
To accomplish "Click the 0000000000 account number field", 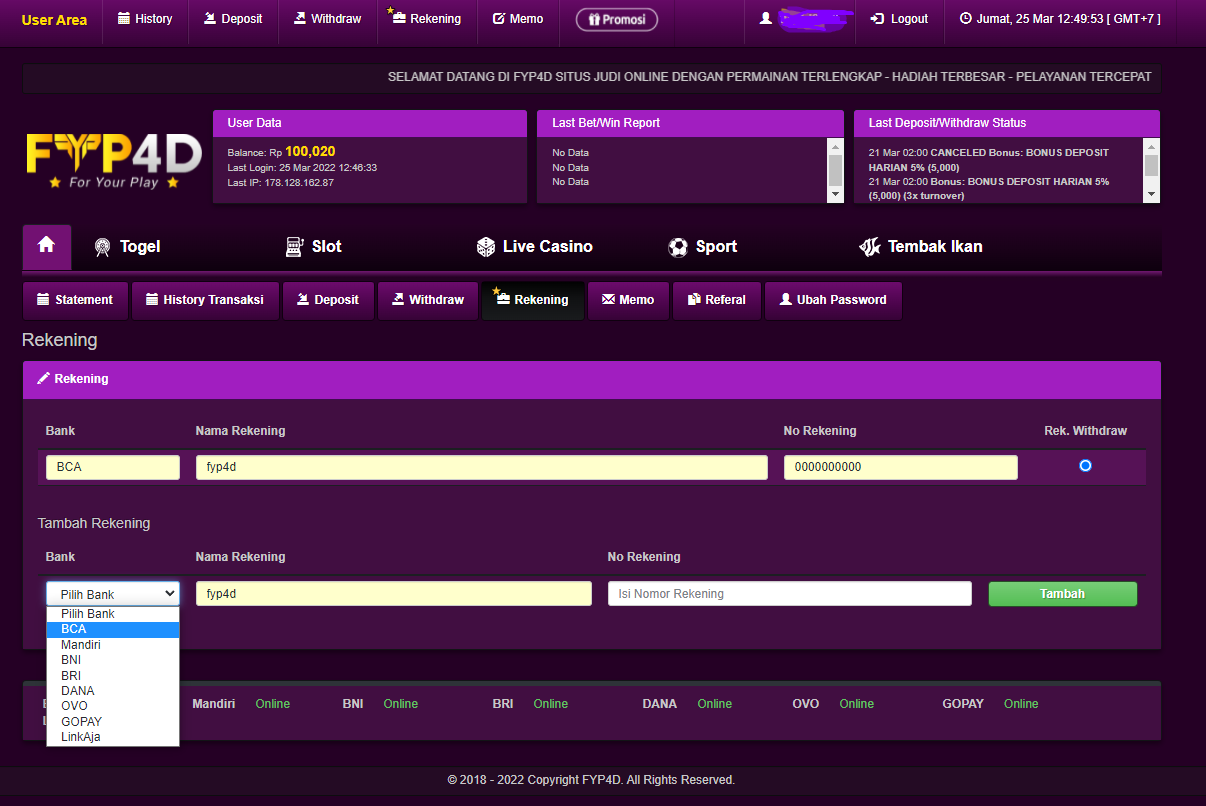I will coord(901,467).
